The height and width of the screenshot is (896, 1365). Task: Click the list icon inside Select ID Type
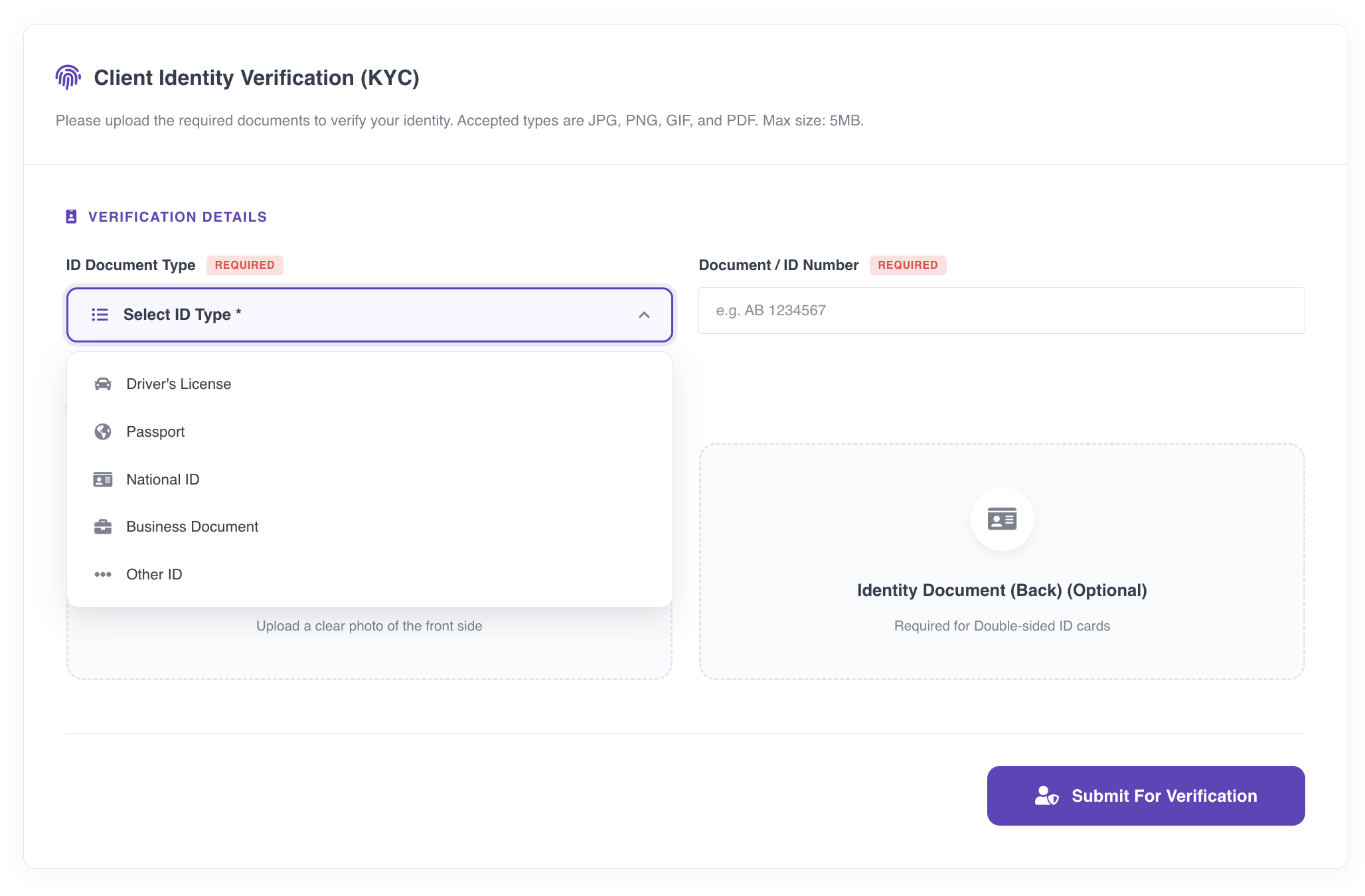tap(100, 315)
